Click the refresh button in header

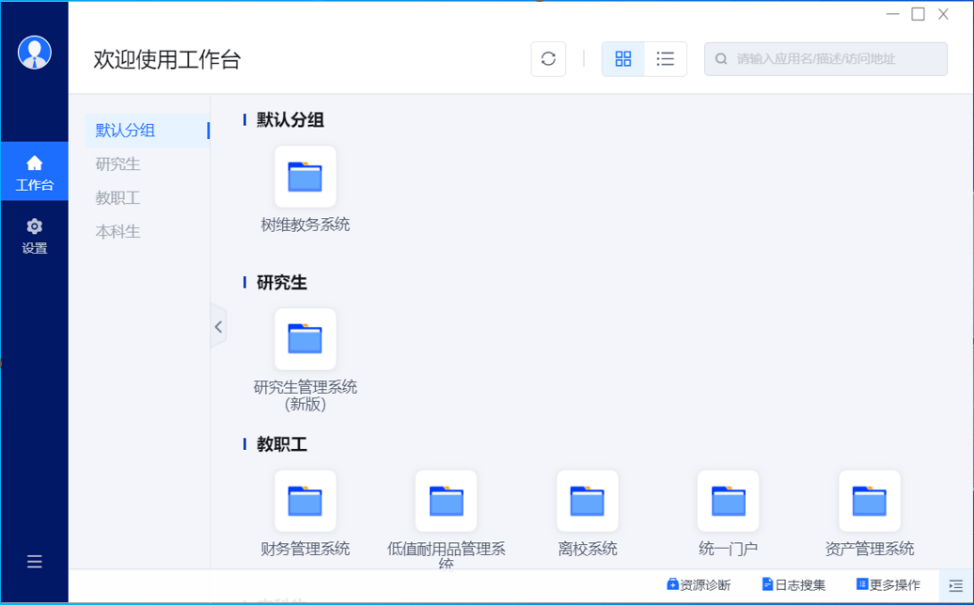548,59
